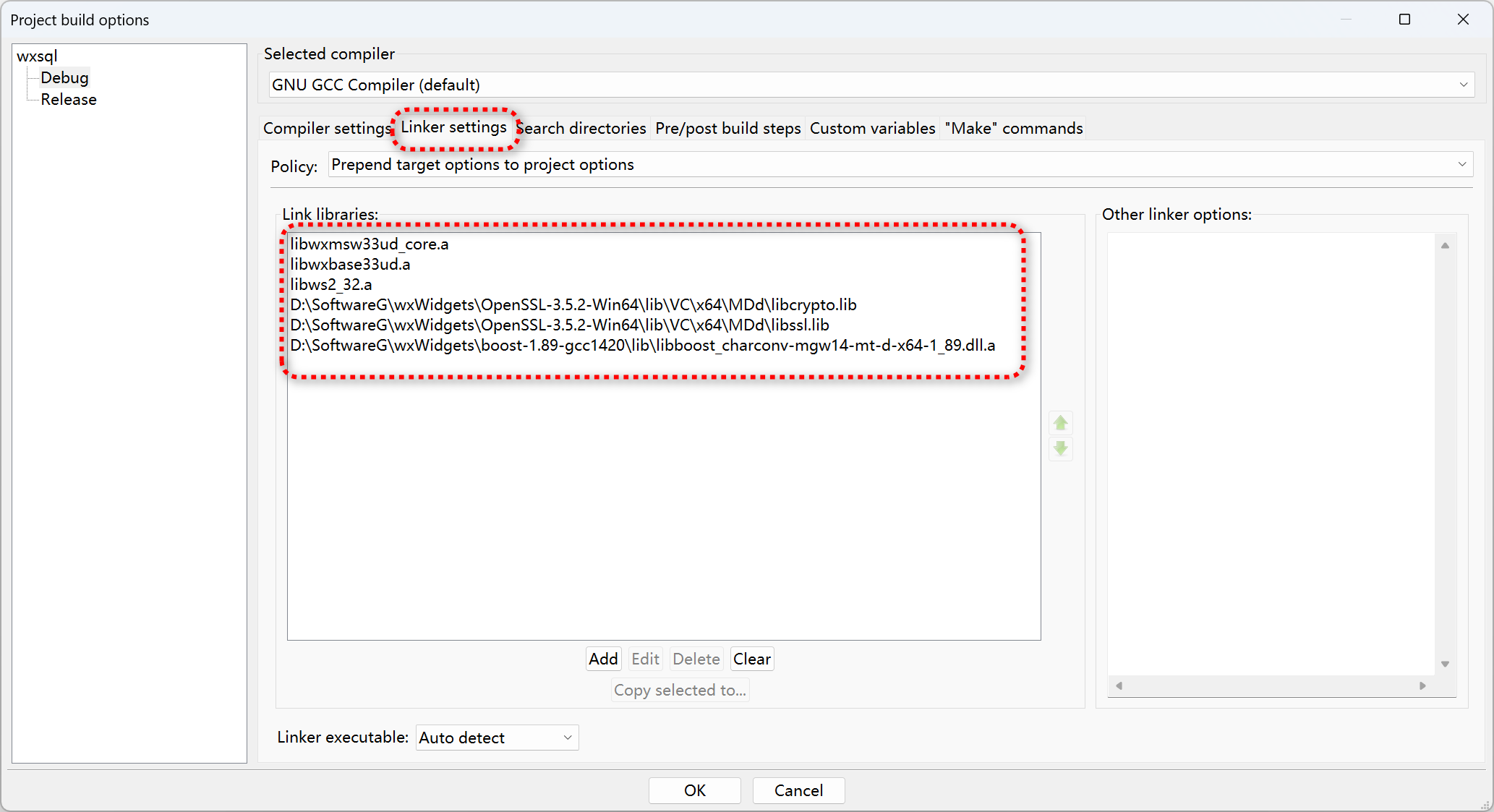The width and height of the screenshot is (1494, 812).
Task: Clear all link libraries
Action: point(751,659)
